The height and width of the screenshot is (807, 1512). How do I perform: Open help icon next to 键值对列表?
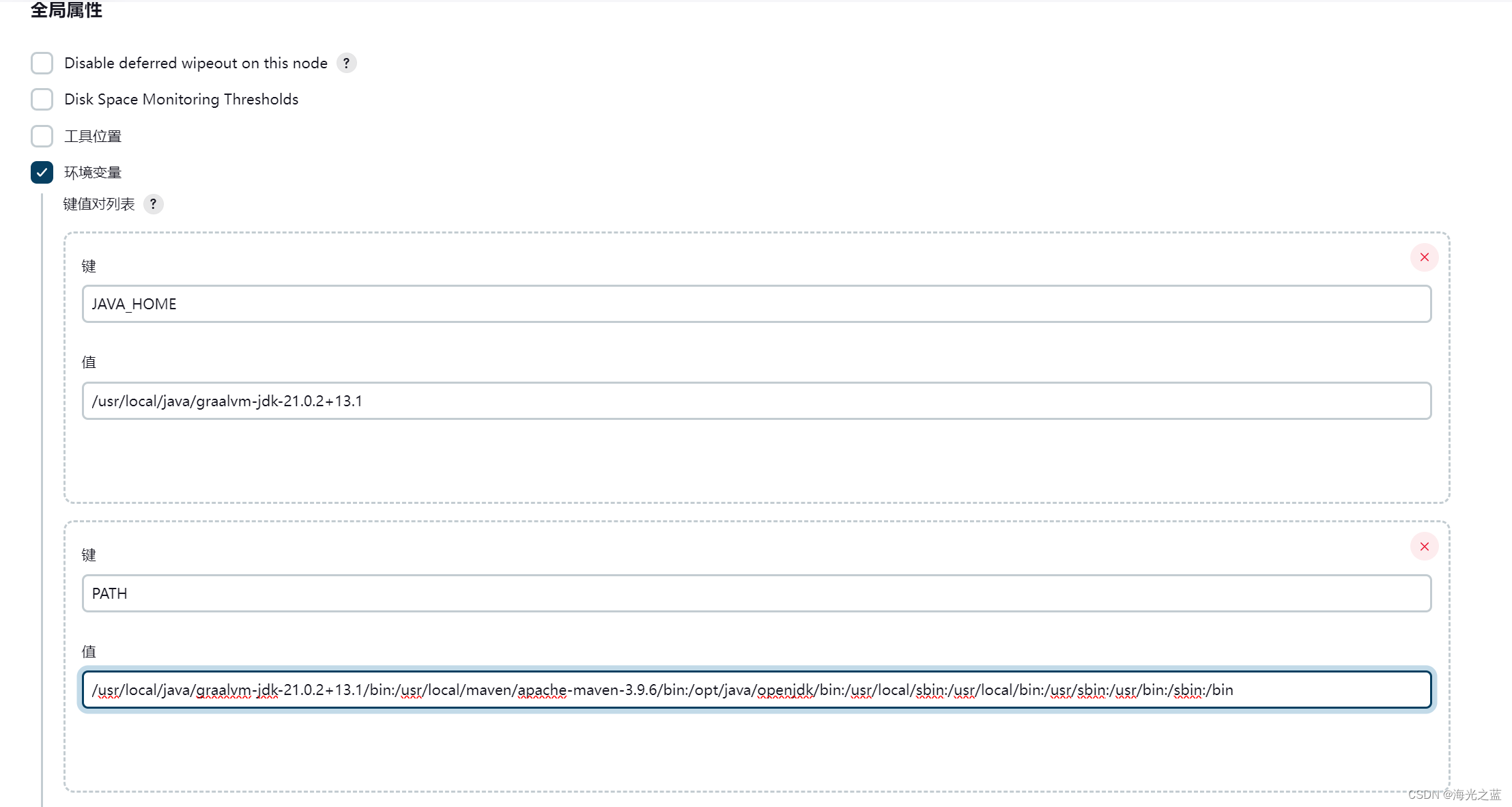(x=154, y=204)
